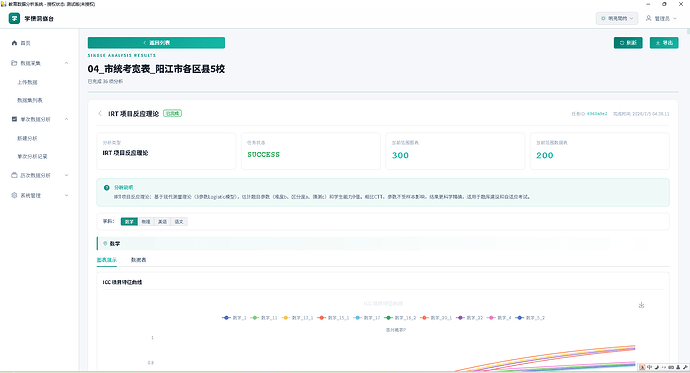Click the app logo in the header
This screenshot has height=373, width=690.
(14, 18)
